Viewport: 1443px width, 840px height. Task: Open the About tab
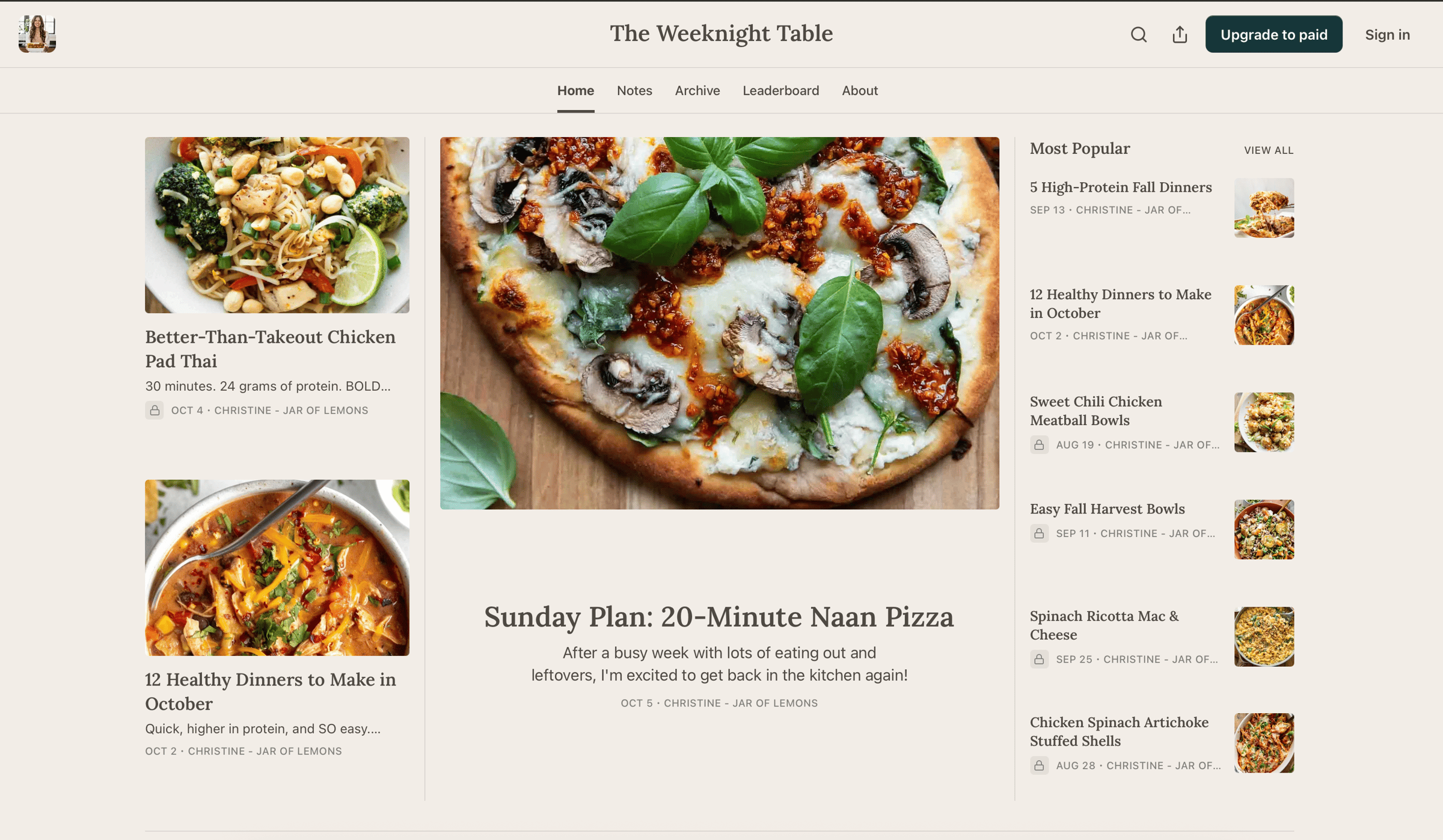[x=860, y=90]
